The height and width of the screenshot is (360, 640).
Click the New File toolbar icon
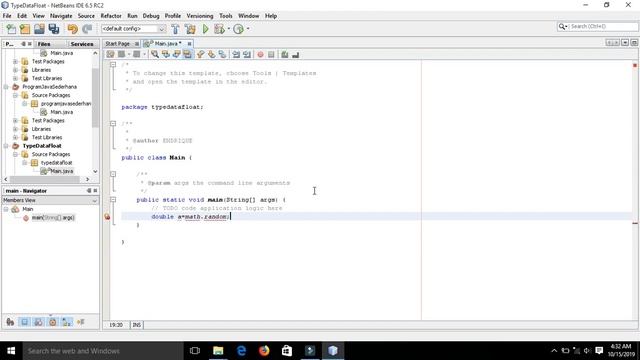click(11, 29)
